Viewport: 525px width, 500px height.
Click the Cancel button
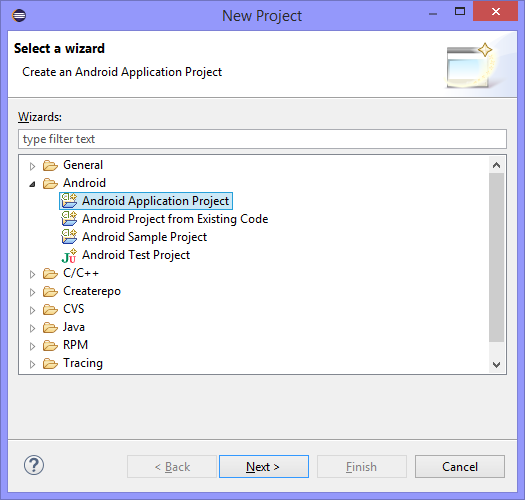460,467
